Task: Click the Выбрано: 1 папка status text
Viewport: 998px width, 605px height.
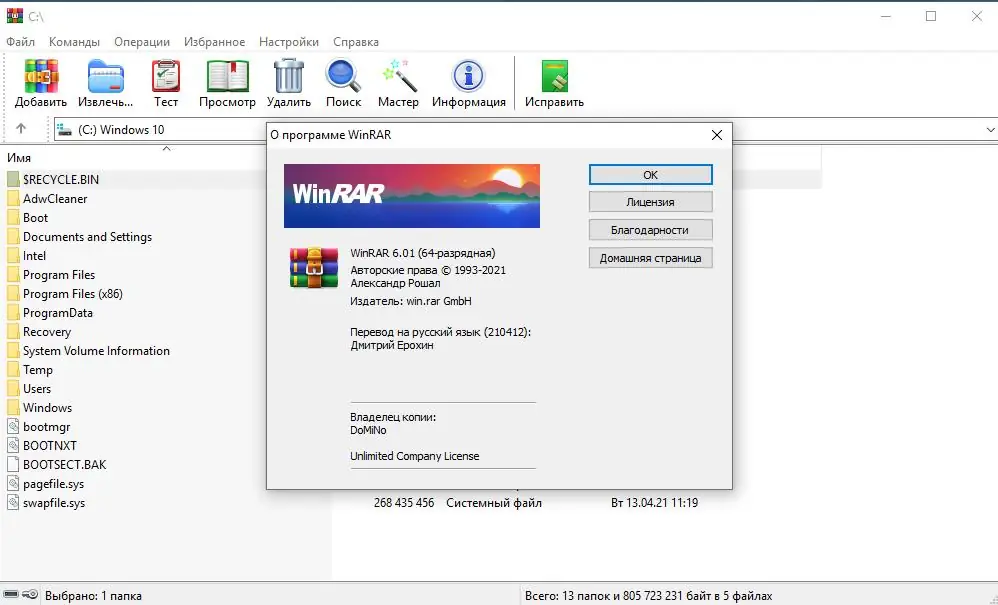Action: [x=93, y=596]
